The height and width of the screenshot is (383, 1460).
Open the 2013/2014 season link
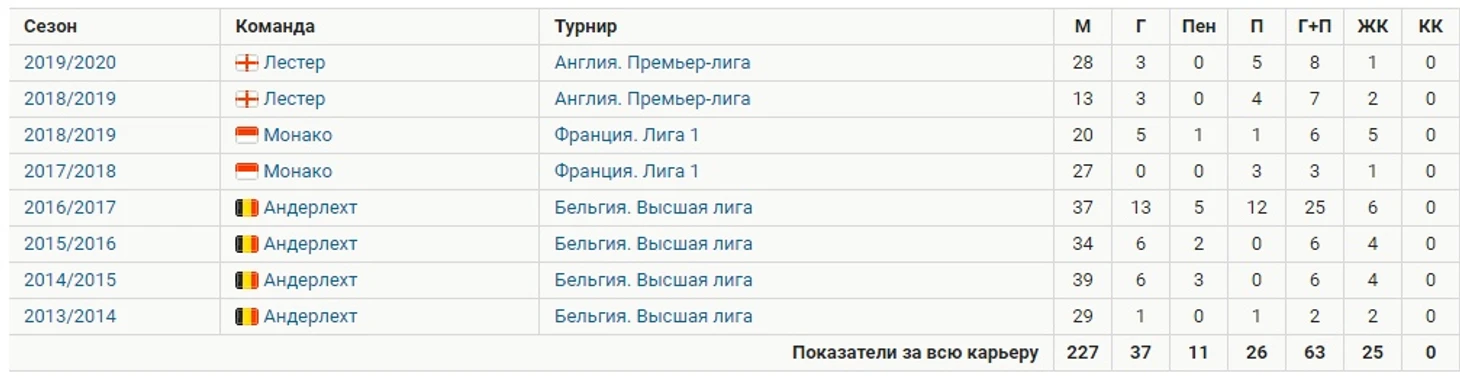pos(70,316)
